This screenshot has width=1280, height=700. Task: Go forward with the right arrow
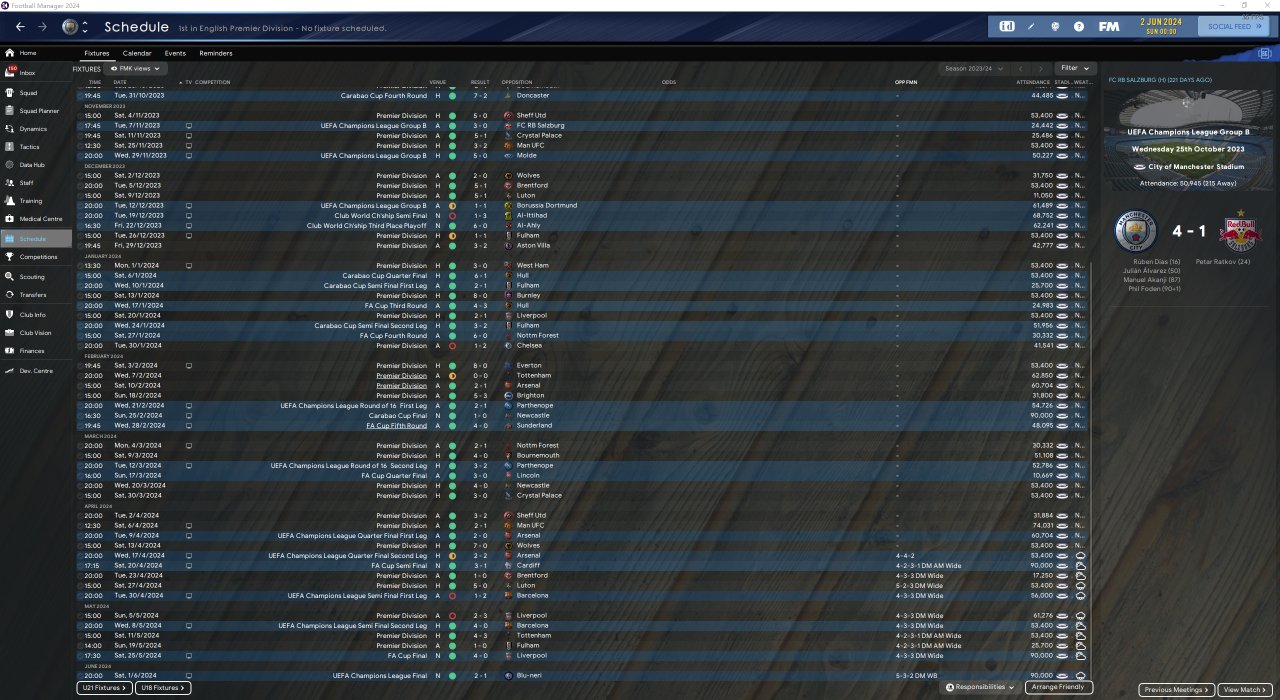pos(42,26)
